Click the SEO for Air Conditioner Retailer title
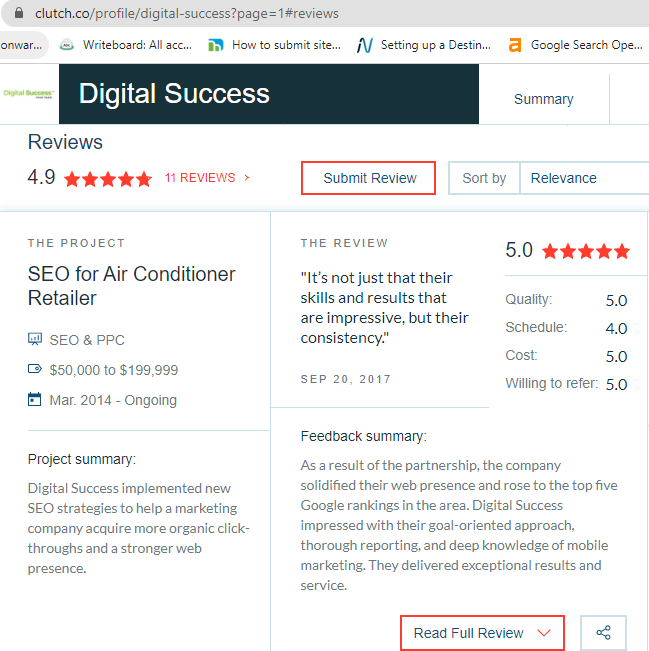This screenshot has width=649, height=651. (131, 286)
